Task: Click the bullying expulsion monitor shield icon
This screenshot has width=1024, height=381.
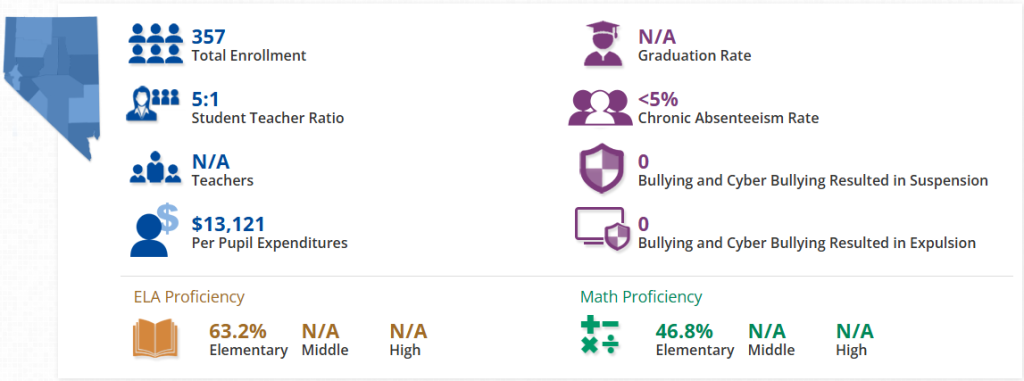Action: point(603,229)
